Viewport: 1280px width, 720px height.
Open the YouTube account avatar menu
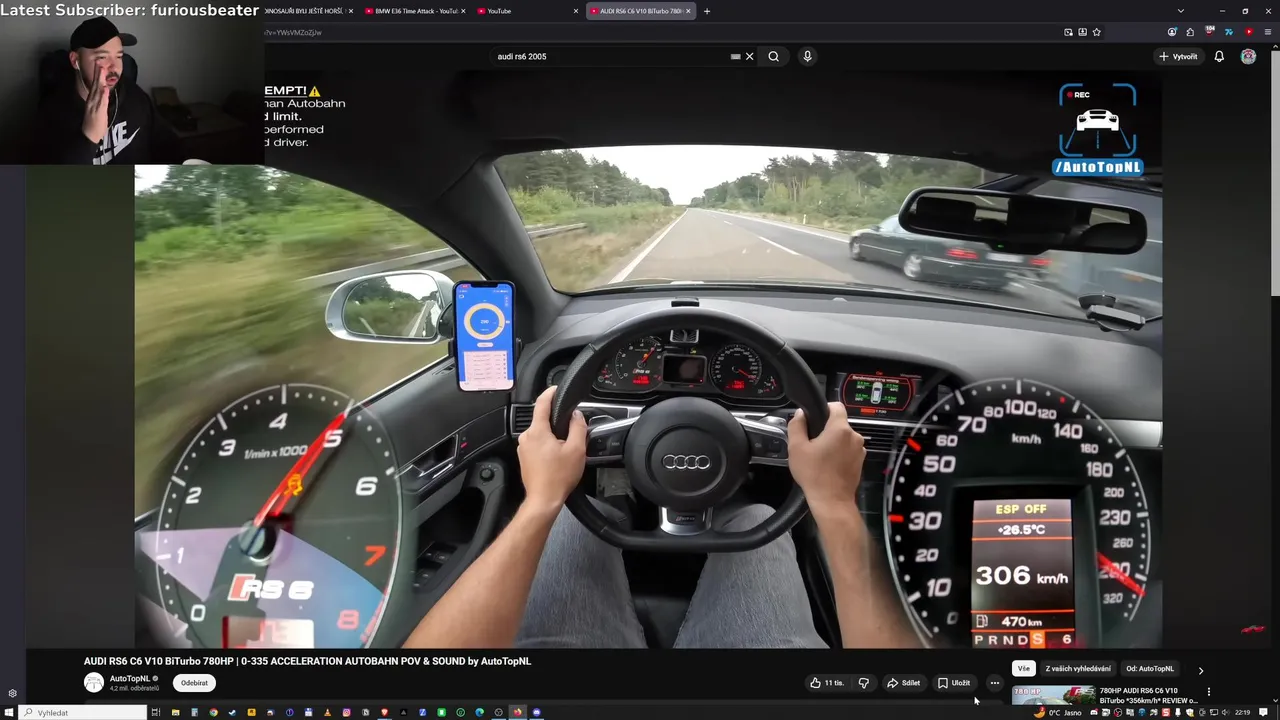pyautogui.click(x=1248, y=57)
